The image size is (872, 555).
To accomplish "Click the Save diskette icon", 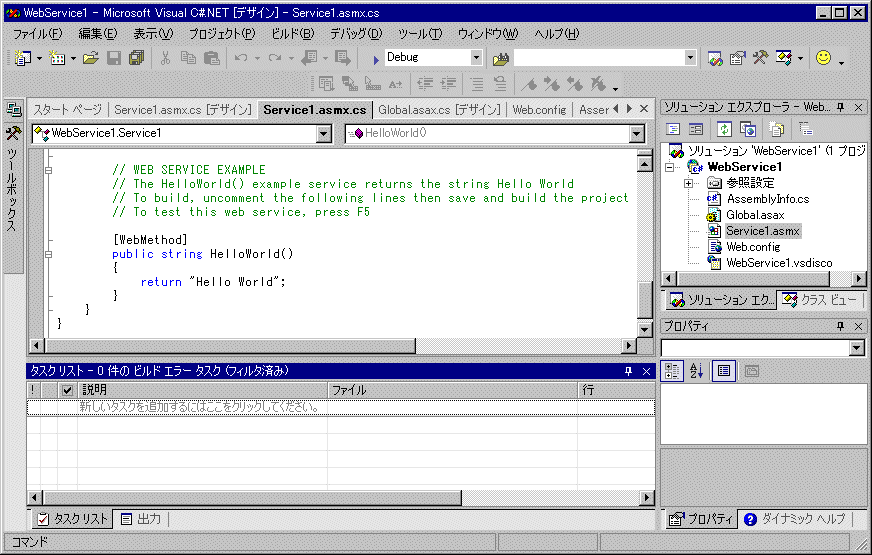I will (x=113, y=57).
